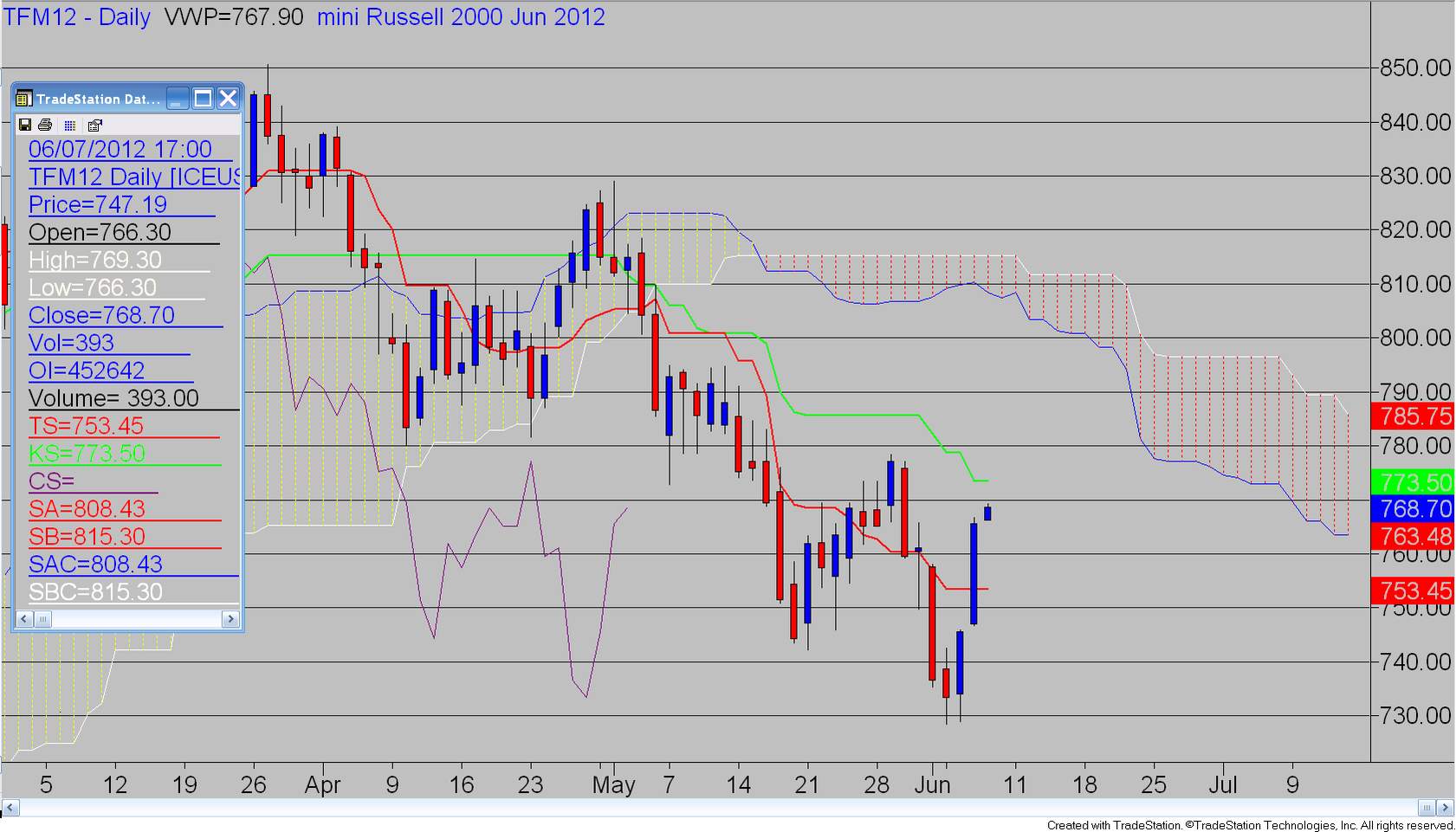The height and width of the screenshot is (832, 1456).
Task: Click the red 753.45 price marker
Action: pos(1413,591)
